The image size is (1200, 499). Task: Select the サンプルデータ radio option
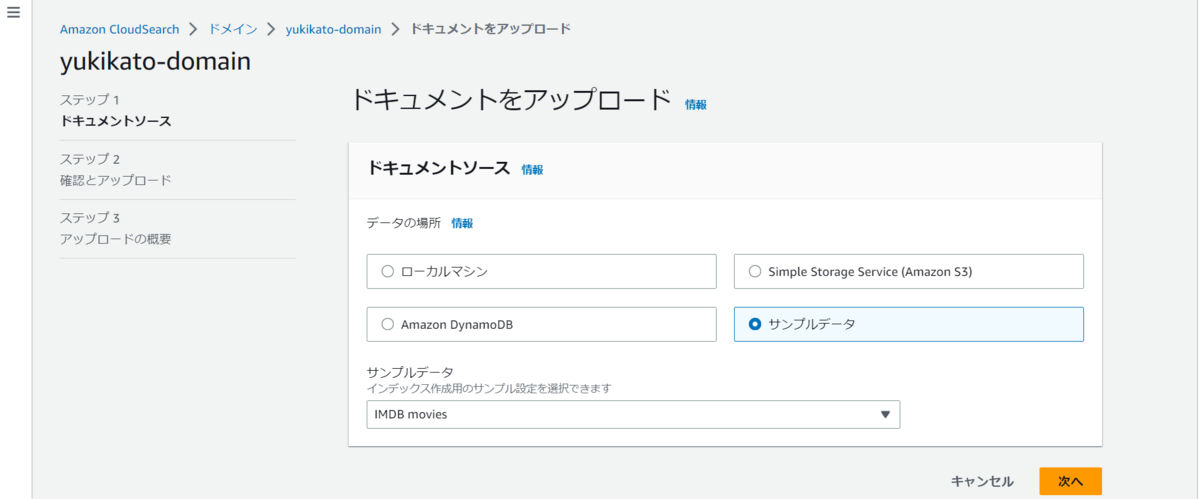[909, 324]
